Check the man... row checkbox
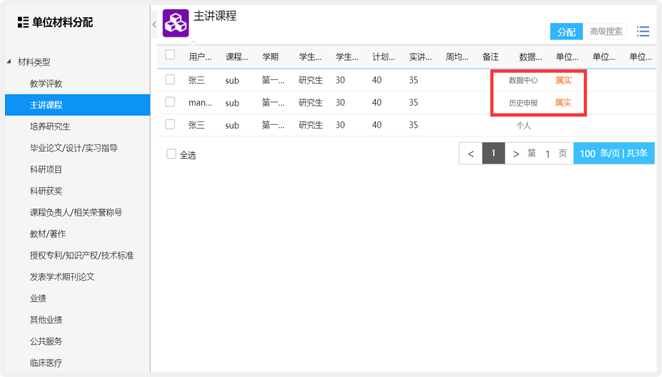Image resolution: width=662 pixels, height=377 pixels. (170, 102)
